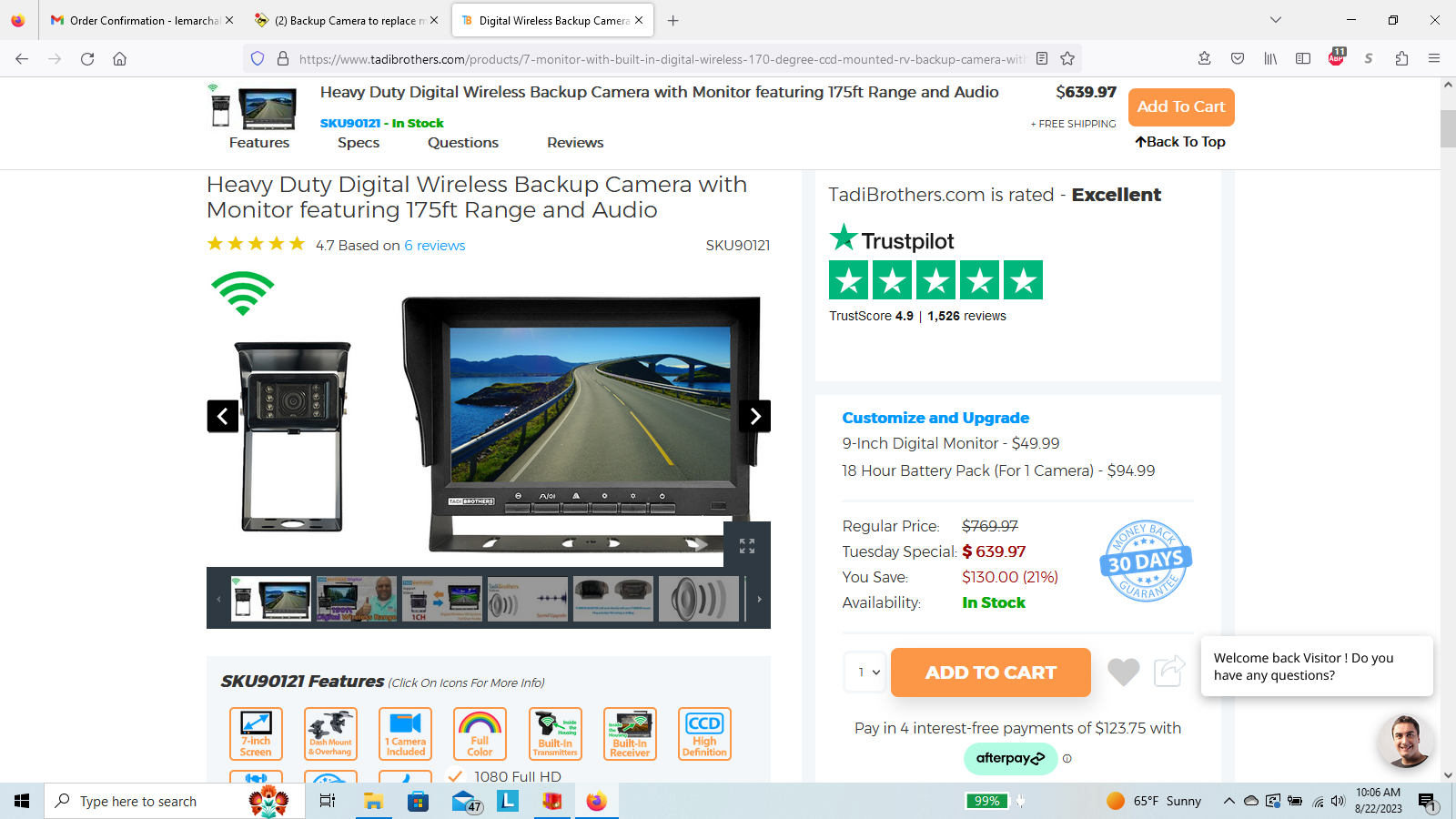Open the bookmarks toolbar star-tray icon
Viewport: 1456px width, 819px height.
pyautogui.click(x=1204, y=59)
